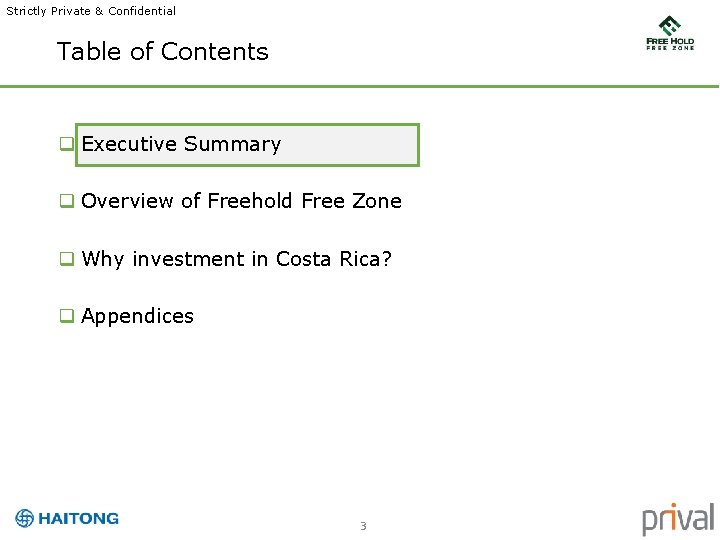Click the HAITONG wordmark text
Screen dimensions: 720x540
[78, 518]
